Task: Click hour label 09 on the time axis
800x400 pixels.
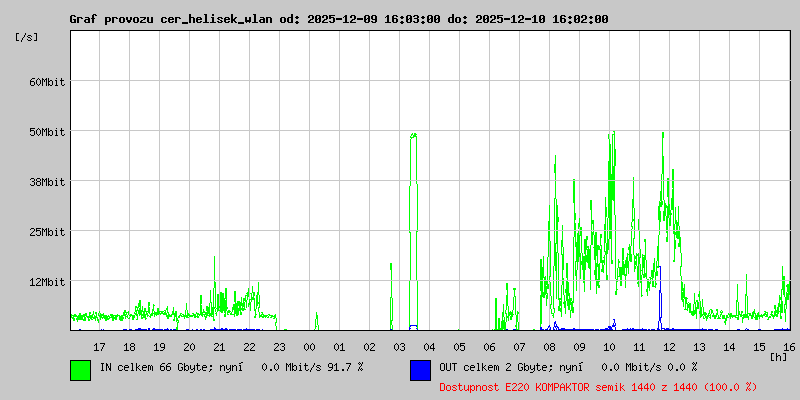Action: click(579, 347)
